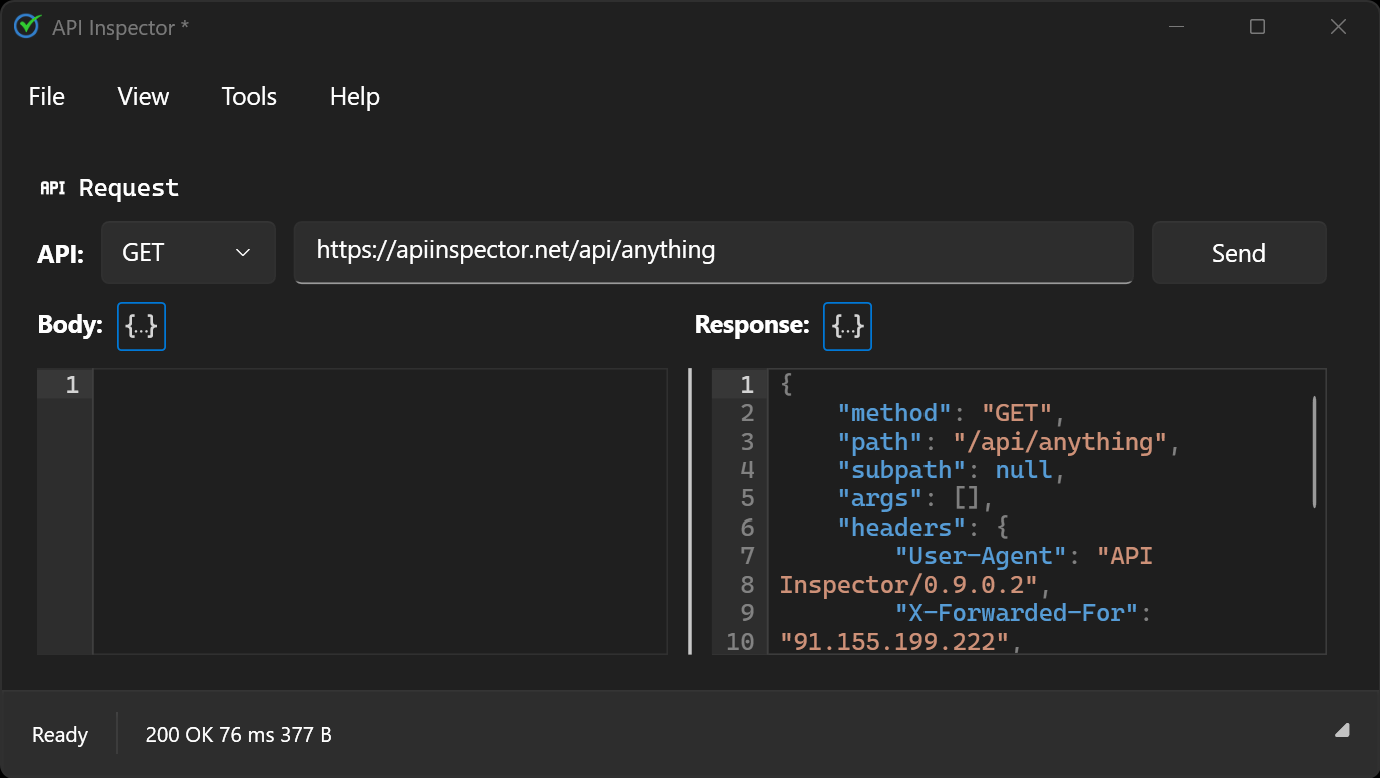Send the API request
This screenshot has width=1380, height=778.
pos(1239,253)
